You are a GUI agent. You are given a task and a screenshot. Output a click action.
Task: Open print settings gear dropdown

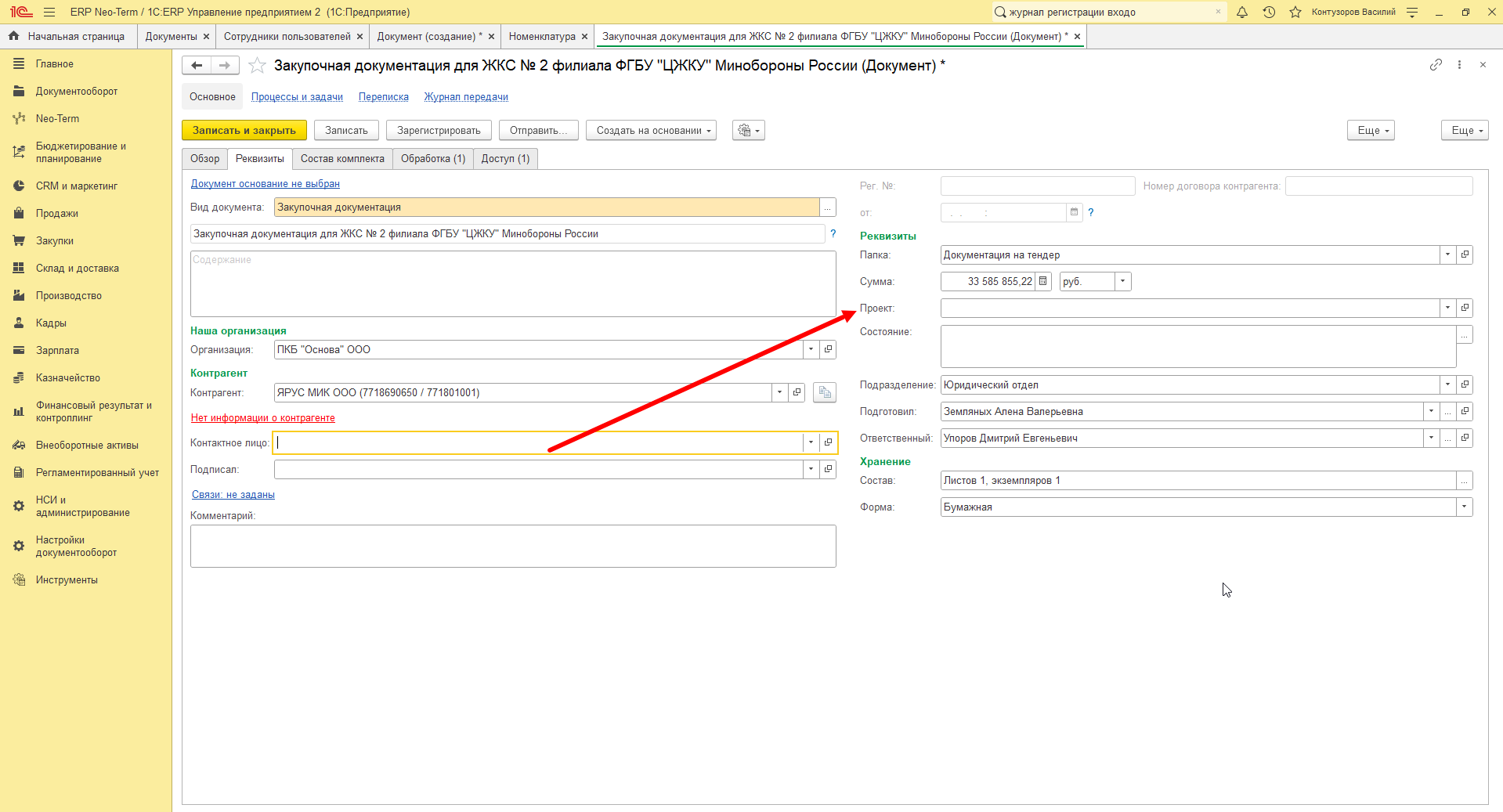pos(748,131)
